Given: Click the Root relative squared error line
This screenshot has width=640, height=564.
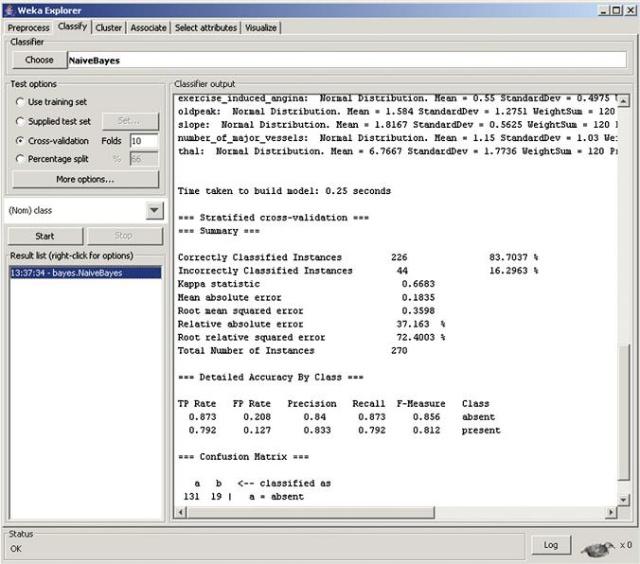Looking at the screenshot, I should (311, 338).
